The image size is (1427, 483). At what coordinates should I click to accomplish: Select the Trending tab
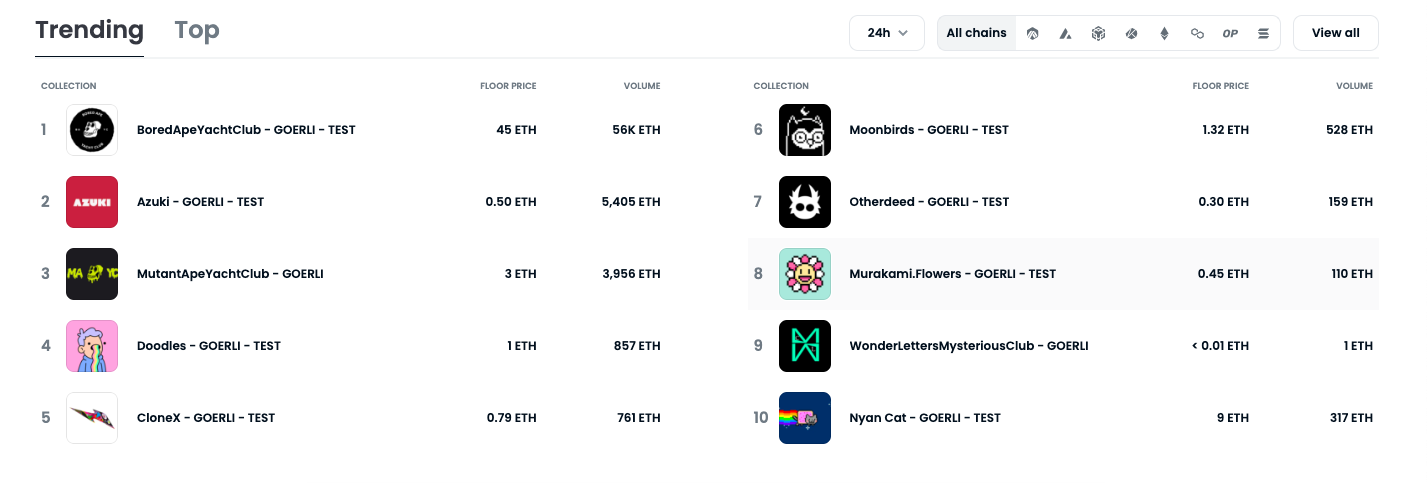pyautogui.click(x=89, y=31)
